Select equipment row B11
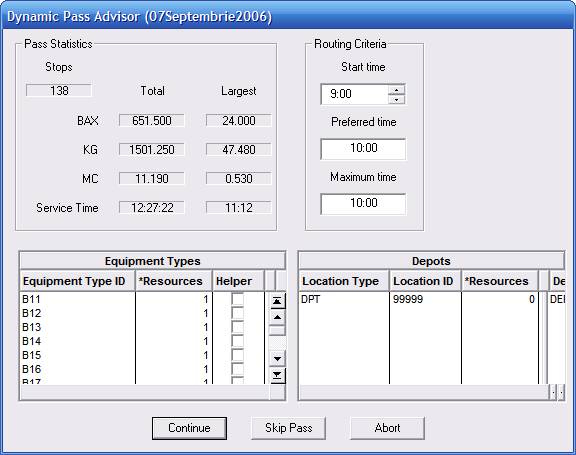This screenshot has width=576, height=455. click(142, 299)
